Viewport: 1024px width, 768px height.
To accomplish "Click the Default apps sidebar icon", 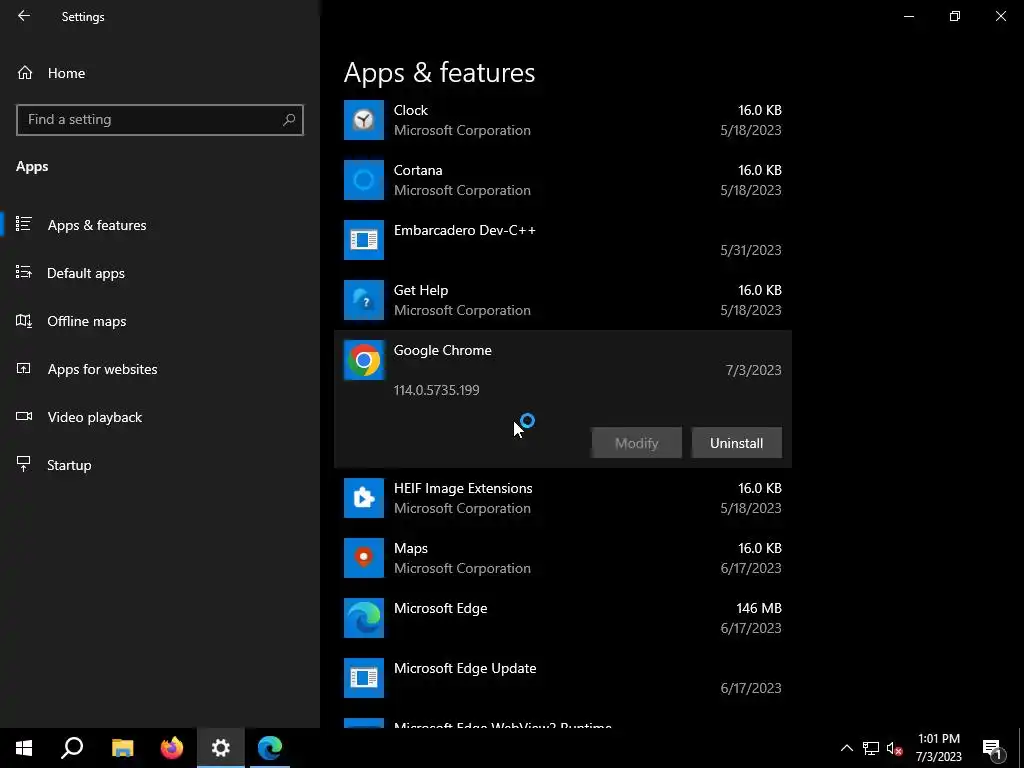I will tap(24, 272).
